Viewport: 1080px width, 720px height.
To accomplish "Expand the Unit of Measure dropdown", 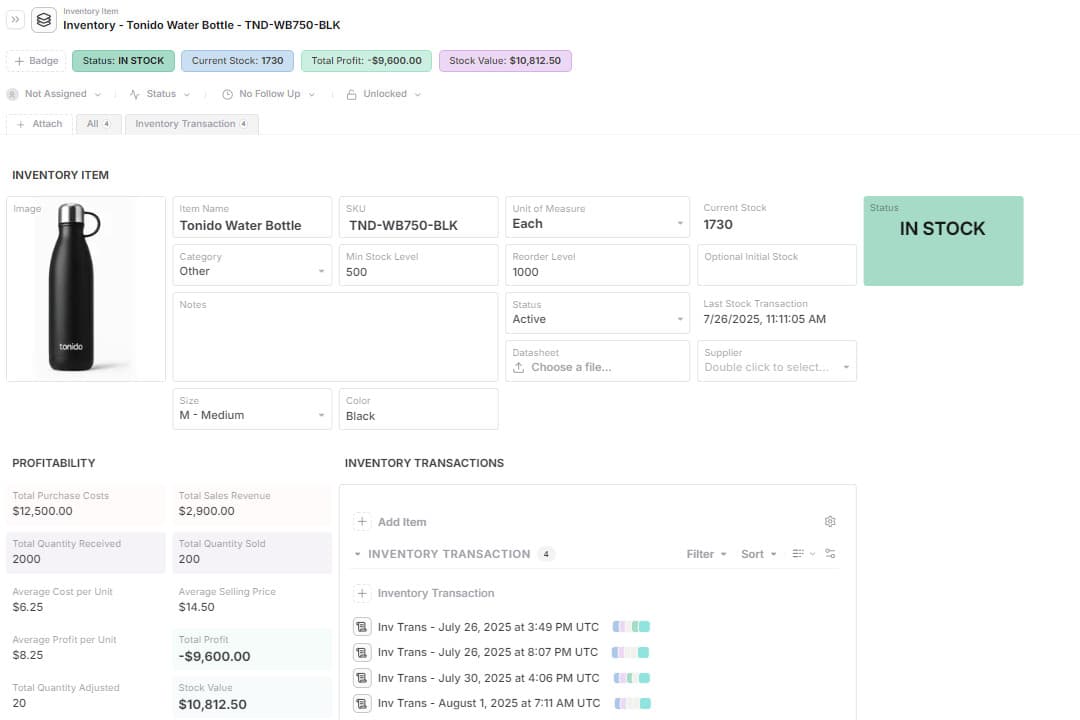I will tap(680, 224).
